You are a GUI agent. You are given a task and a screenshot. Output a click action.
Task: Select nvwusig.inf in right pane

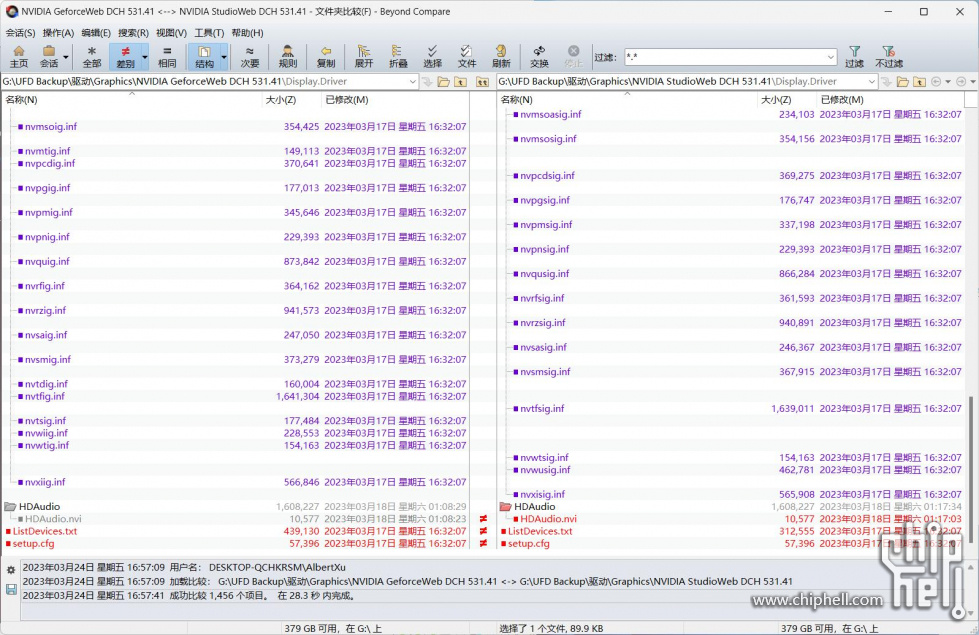click(x=545, y=470)
